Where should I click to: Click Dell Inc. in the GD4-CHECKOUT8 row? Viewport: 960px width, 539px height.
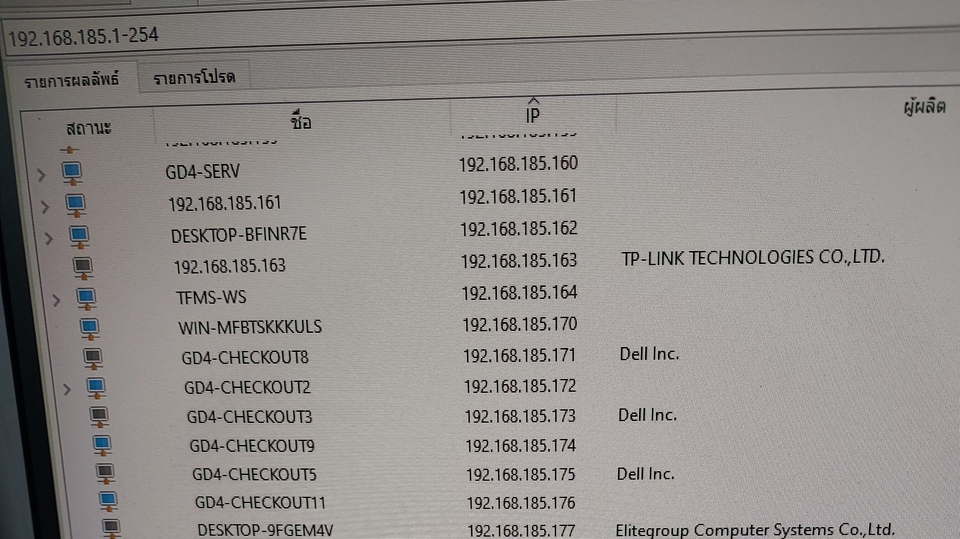click(x=649, y=354)
